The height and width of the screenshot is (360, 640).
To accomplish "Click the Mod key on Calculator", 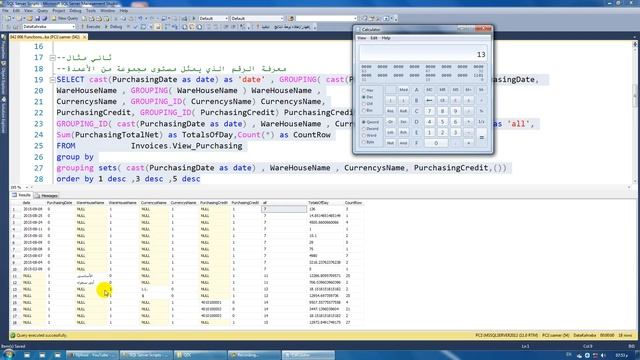I will (x=403, y=90).
